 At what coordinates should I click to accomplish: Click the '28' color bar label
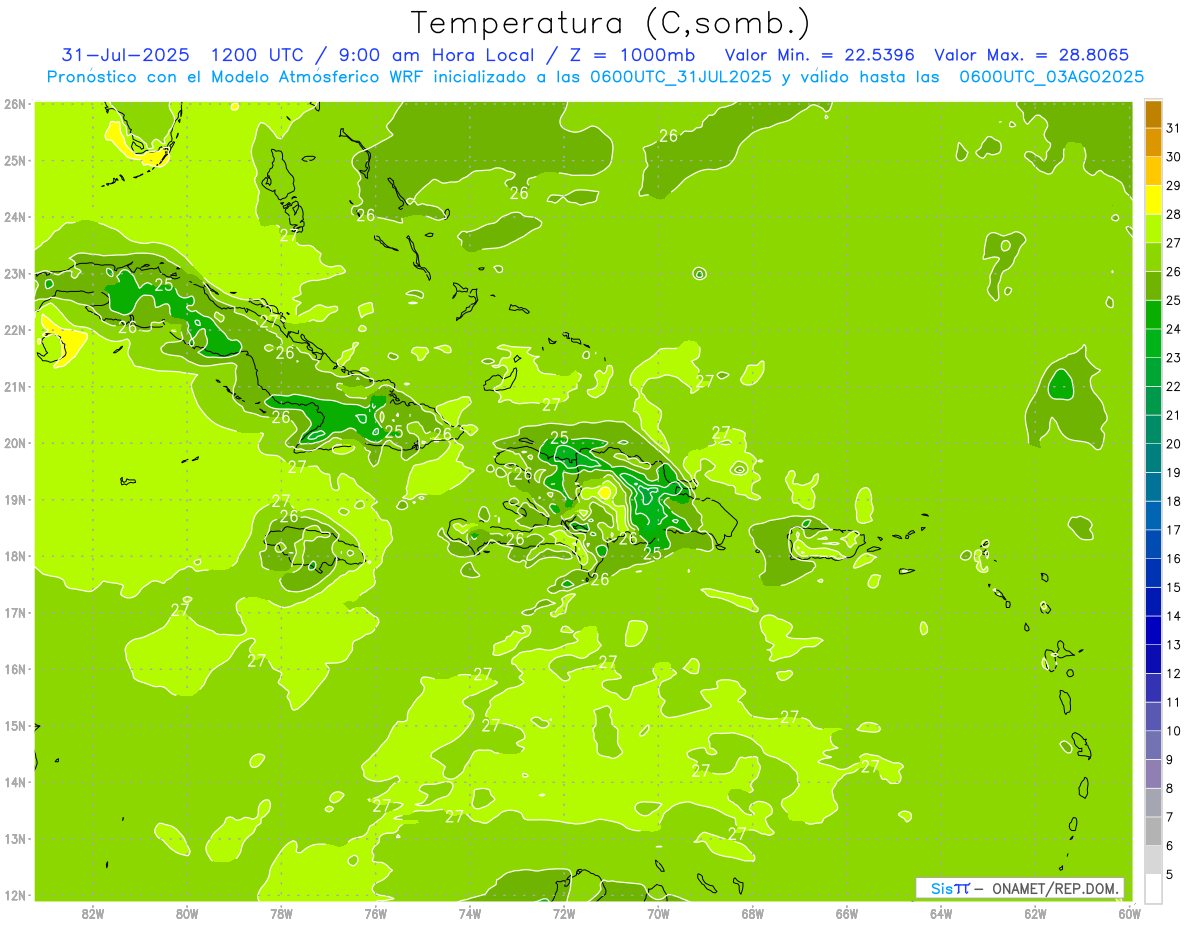(1173, 214)
